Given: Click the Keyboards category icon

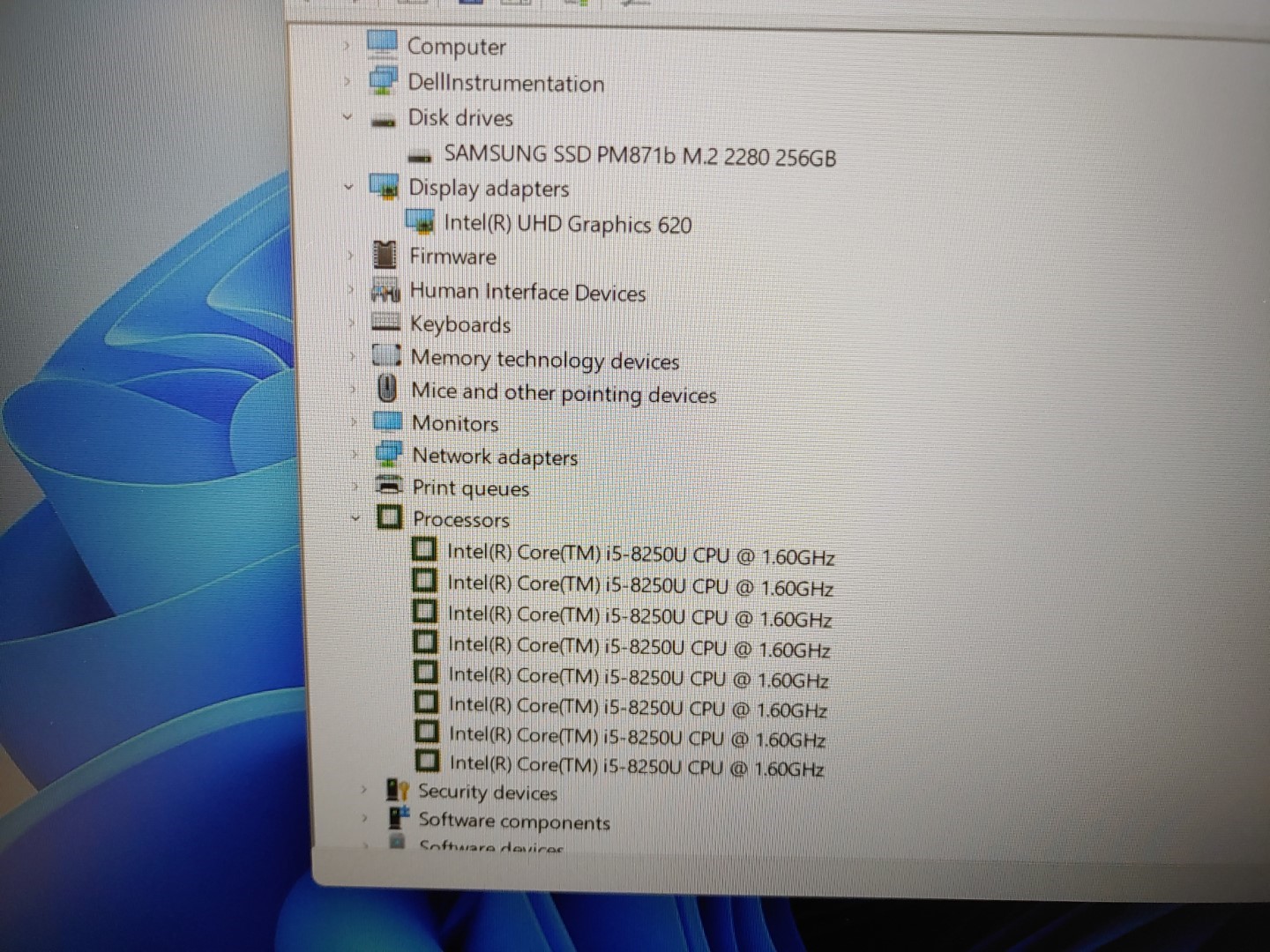Looking at the screenshot, I should 386,324.
